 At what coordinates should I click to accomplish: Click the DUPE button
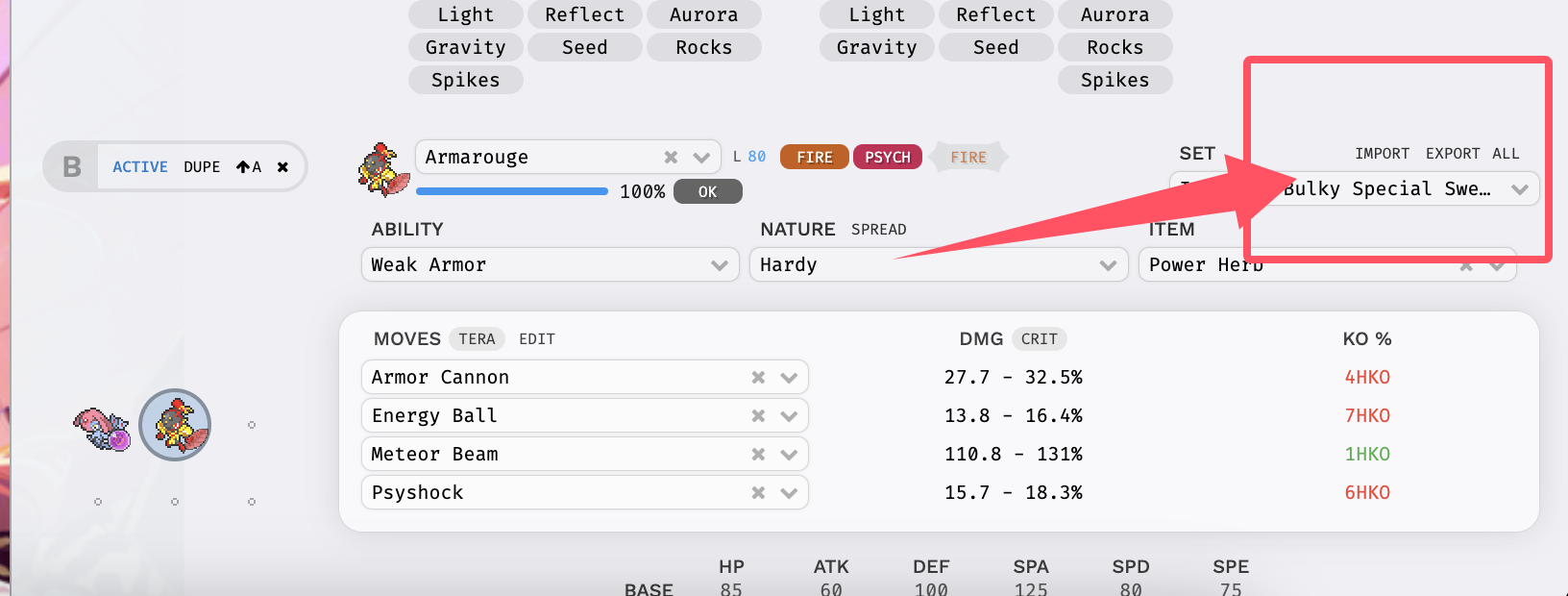tap(202, 167)
